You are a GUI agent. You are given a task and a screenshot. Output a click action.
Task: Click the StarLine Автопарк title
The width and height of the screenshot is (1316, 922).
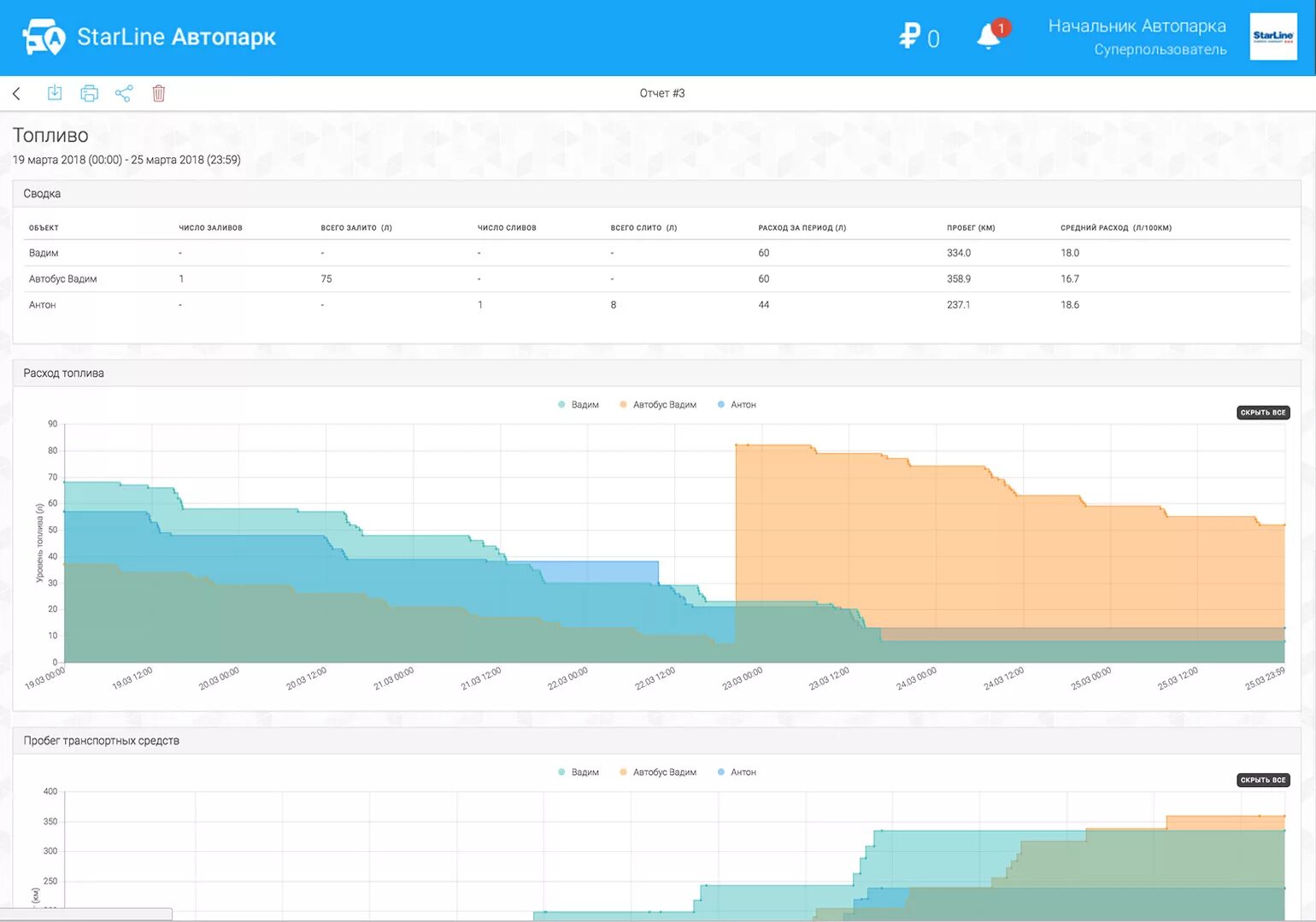pos(177,37)
